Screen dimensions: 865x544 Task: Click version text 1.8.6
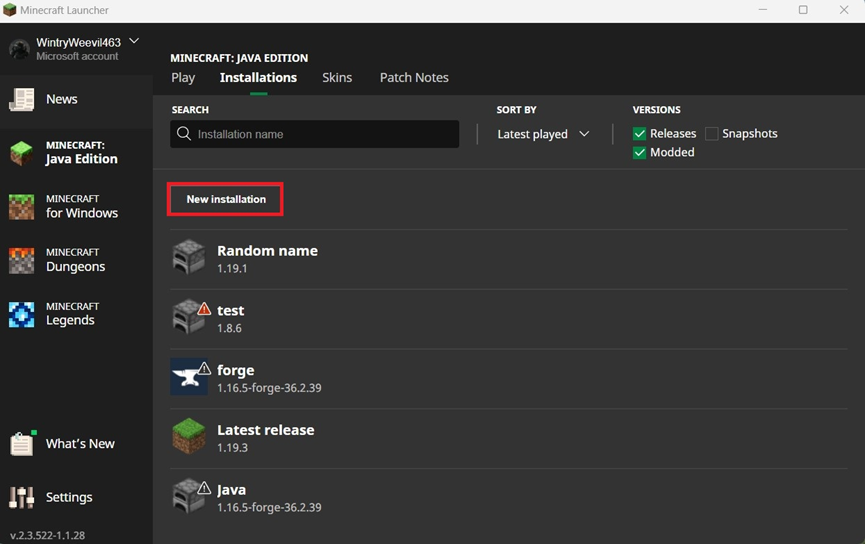tap(229, 328)
